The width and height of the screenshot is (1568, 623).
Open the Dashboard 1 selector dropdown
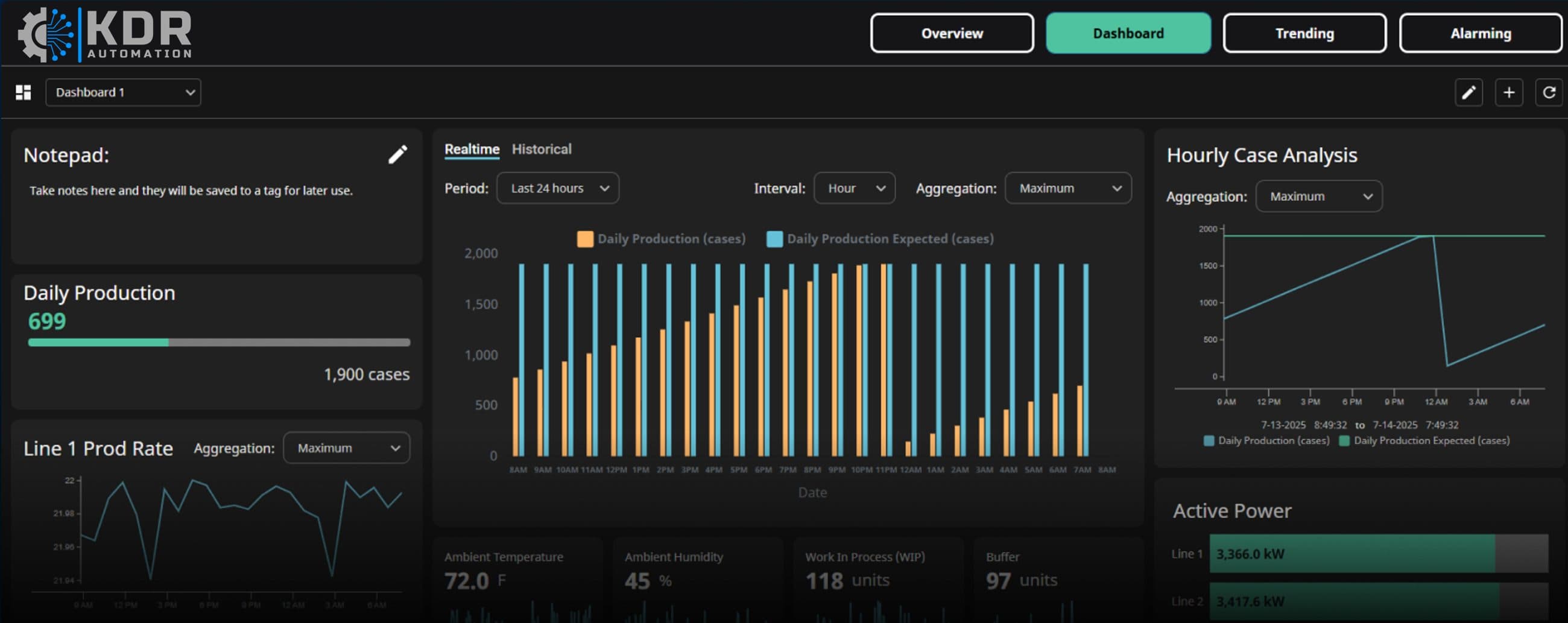[123, 92]
